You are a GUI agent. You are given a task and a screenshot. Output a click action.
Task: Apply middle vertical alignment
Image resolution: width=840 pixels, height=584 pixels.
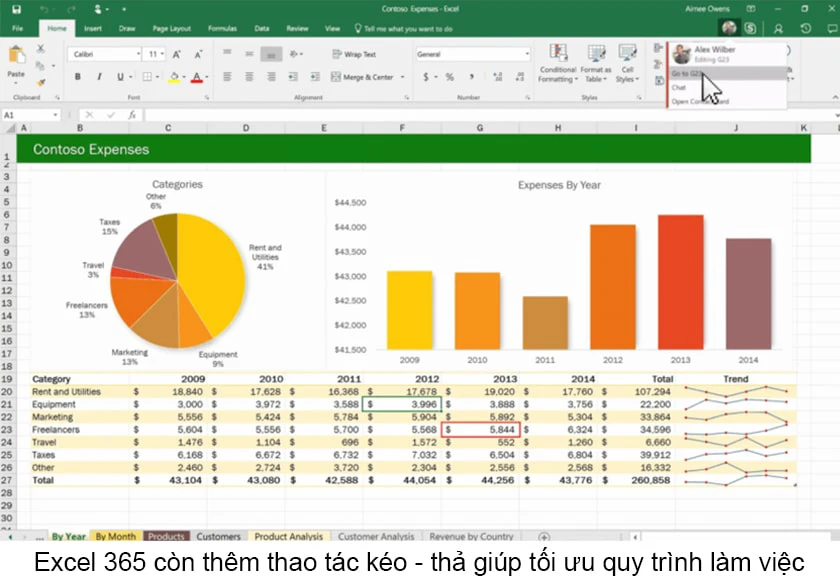249,54
